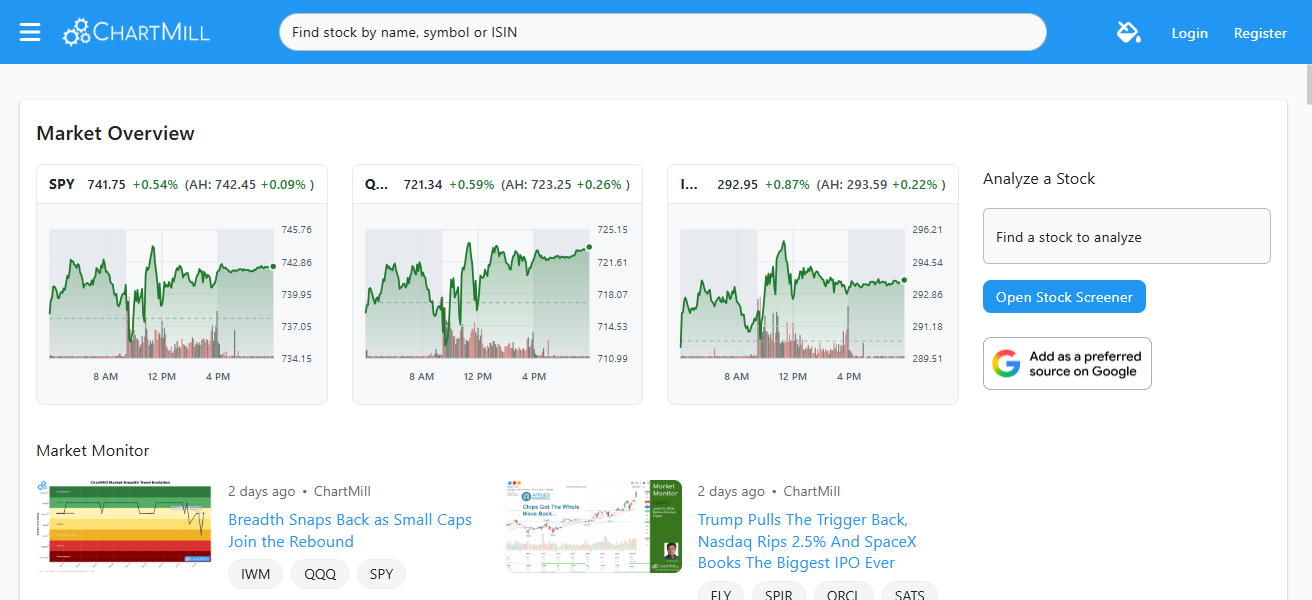Open the market breadth trend thumbnail

124,526
